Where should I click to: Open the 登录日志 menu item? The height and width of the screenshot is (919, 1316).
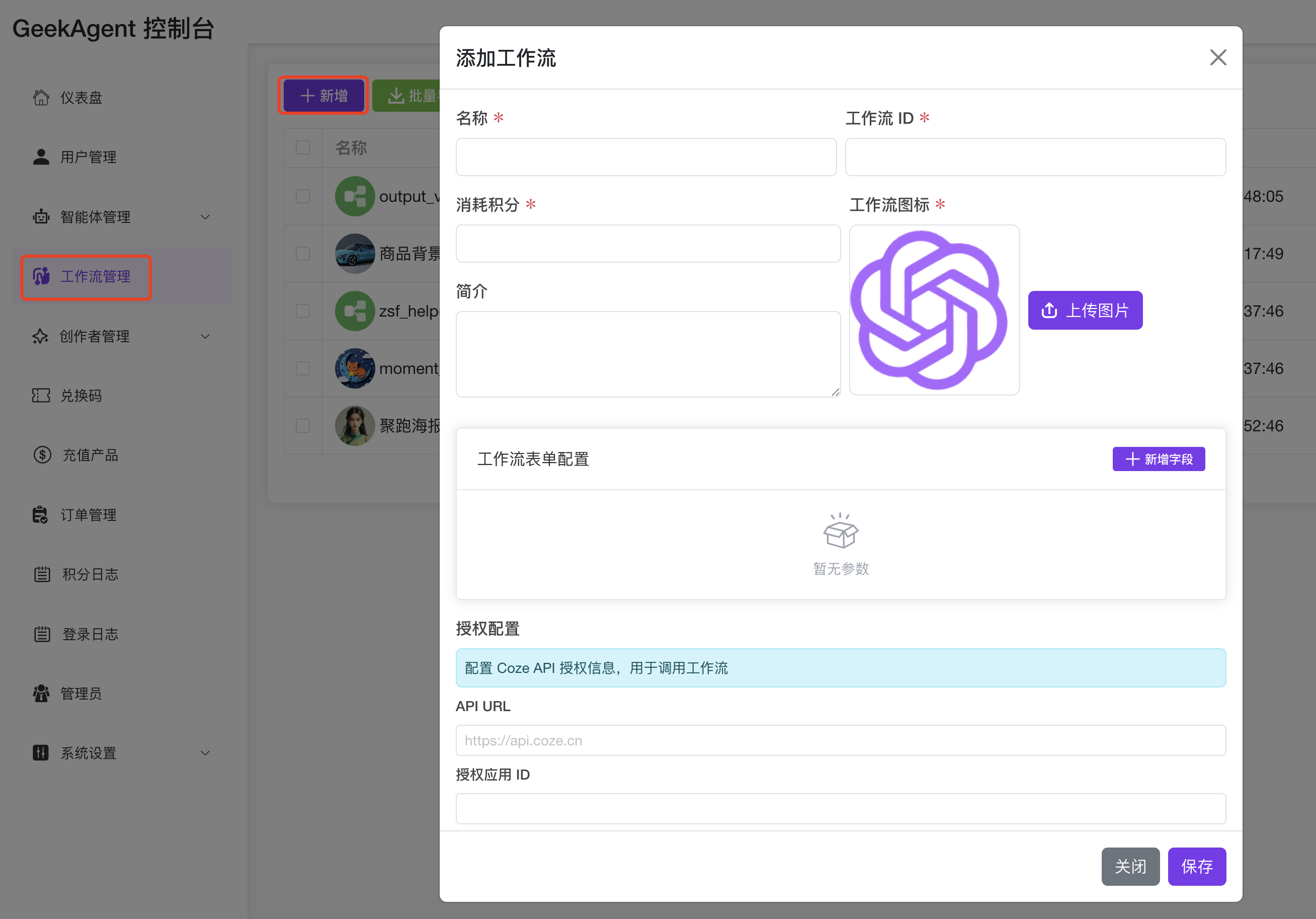point(90,634)
